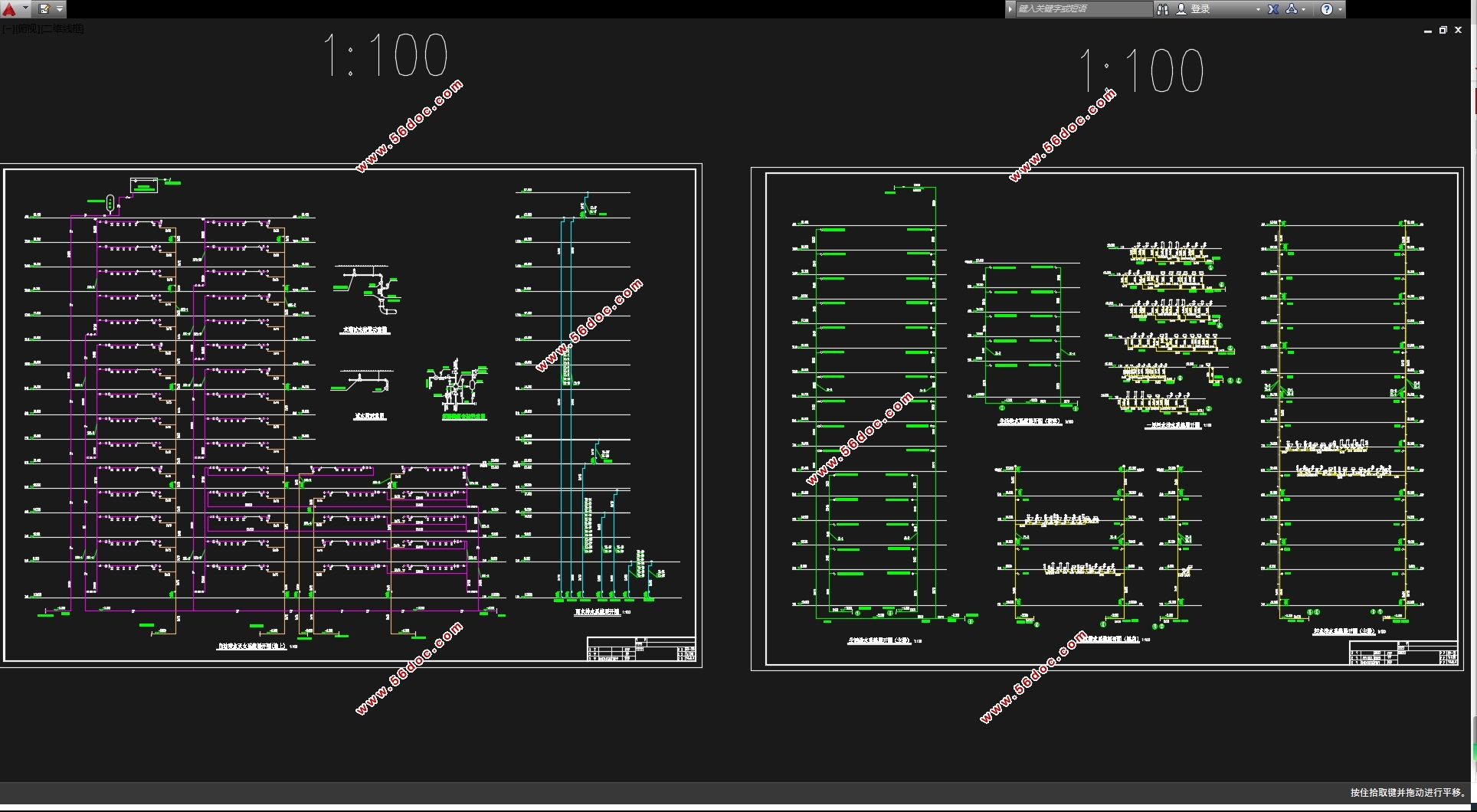Expand the application menu dropdown arrow

(25, 9)
